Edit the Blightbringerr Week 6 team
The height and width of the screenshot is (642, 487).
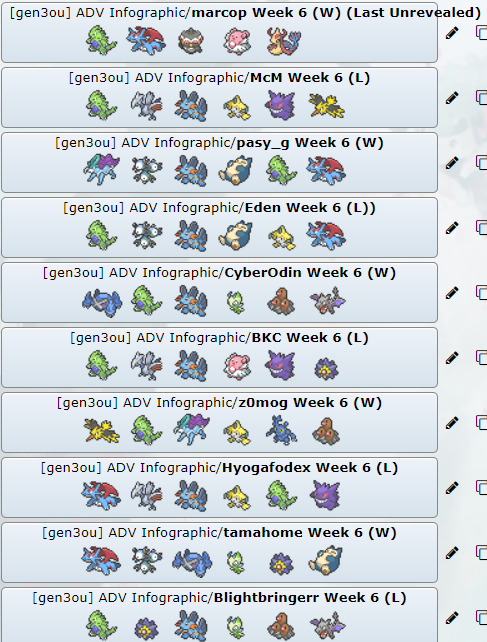click(452, 618)
